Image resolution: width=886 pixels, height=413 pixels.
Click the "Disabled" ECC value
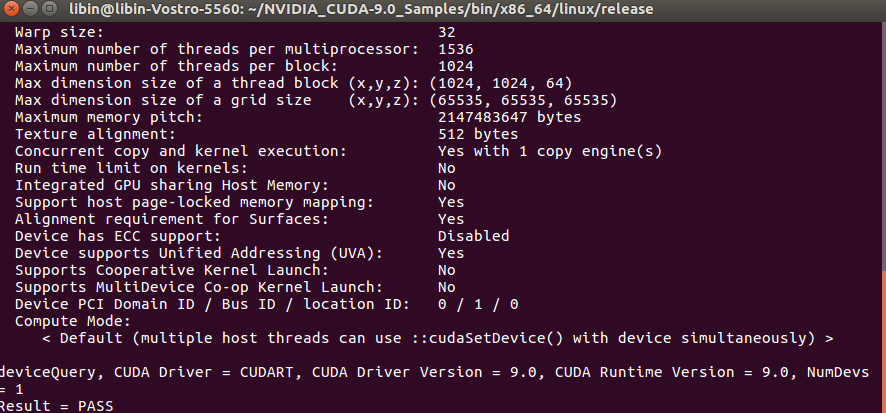pyautogui.click(x=473, y=236)
